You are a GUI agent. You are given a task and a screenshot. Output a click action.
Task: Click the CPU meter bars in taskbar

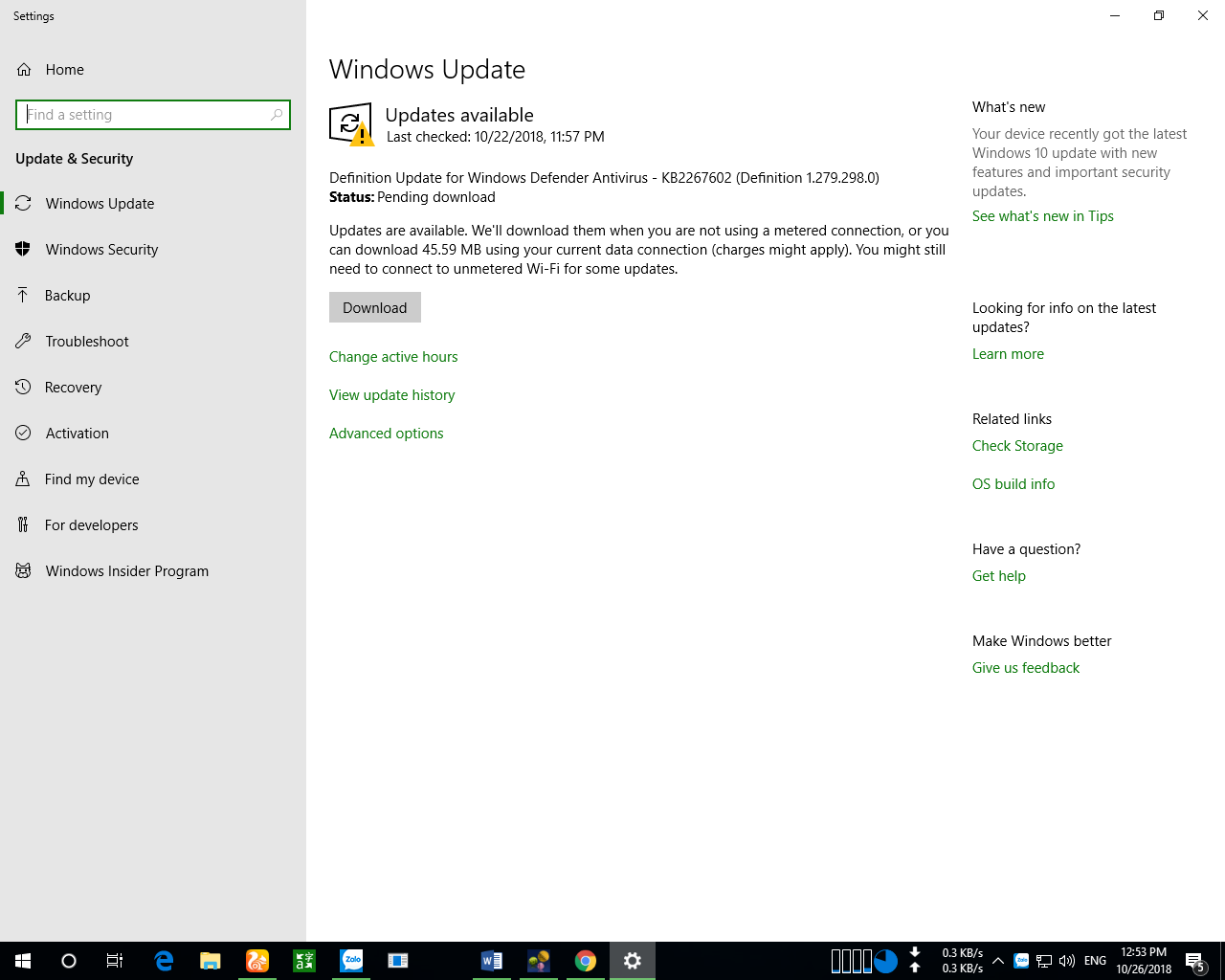click(851, 961)
